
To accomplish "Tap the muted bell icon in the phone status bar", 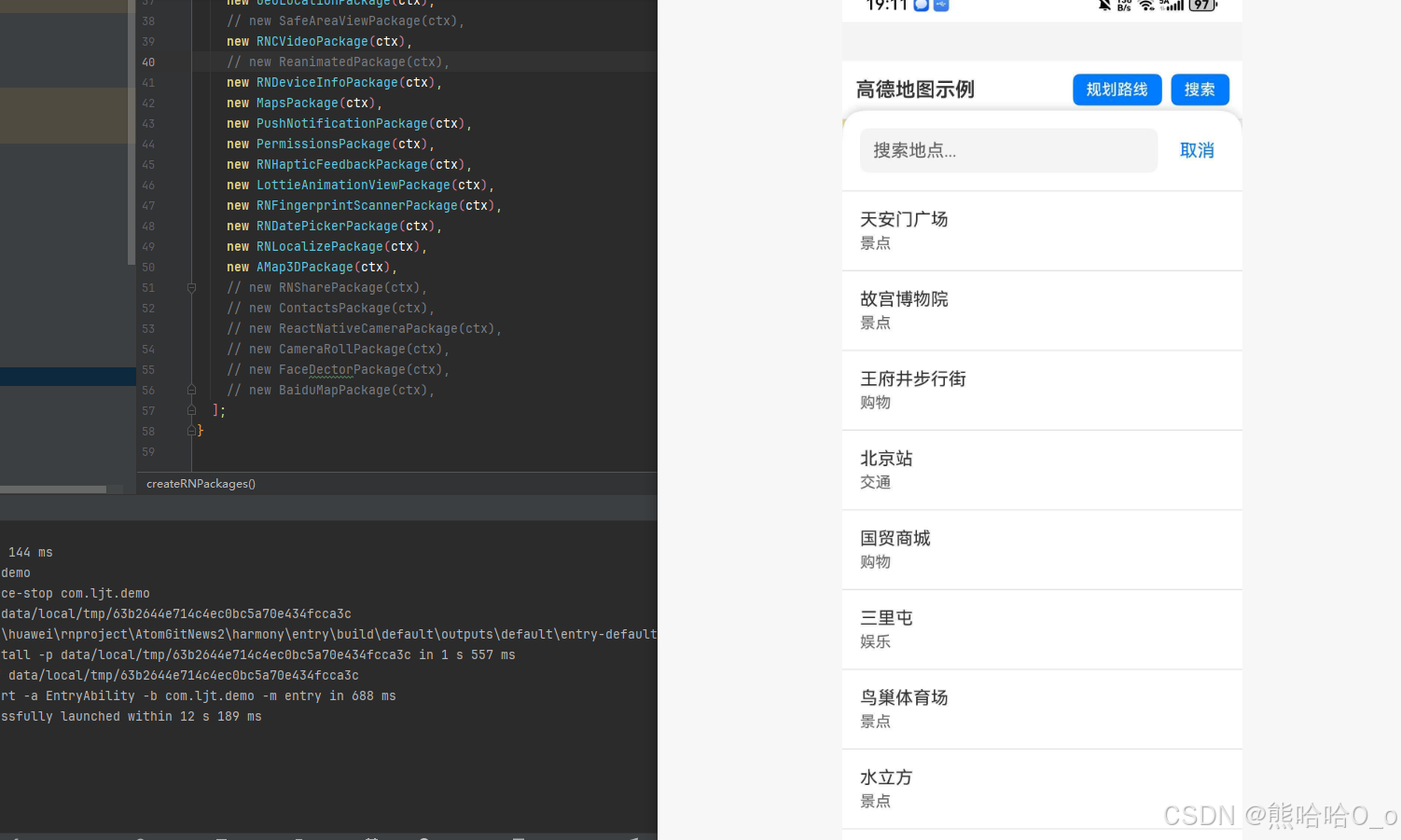I will click(x=1104, y=5).
